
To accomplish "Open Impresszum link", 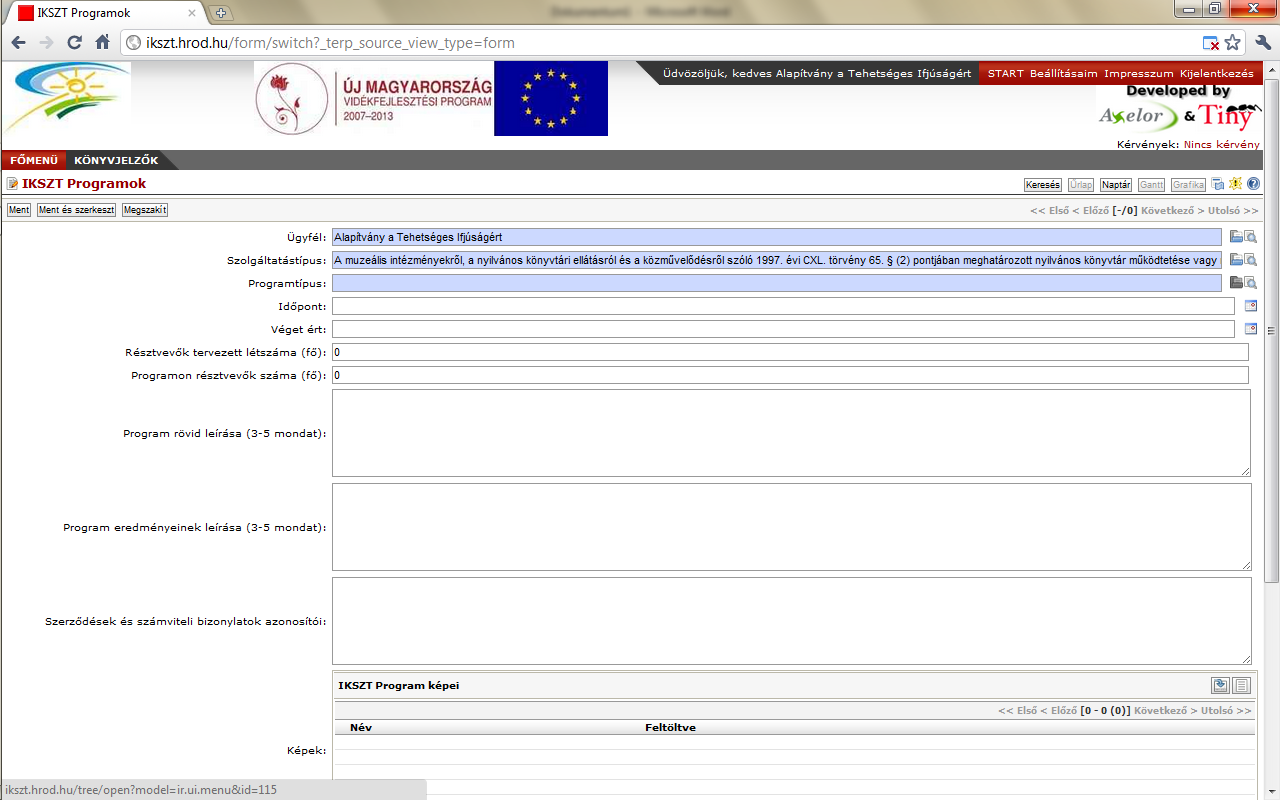I will pos(1139,74).
